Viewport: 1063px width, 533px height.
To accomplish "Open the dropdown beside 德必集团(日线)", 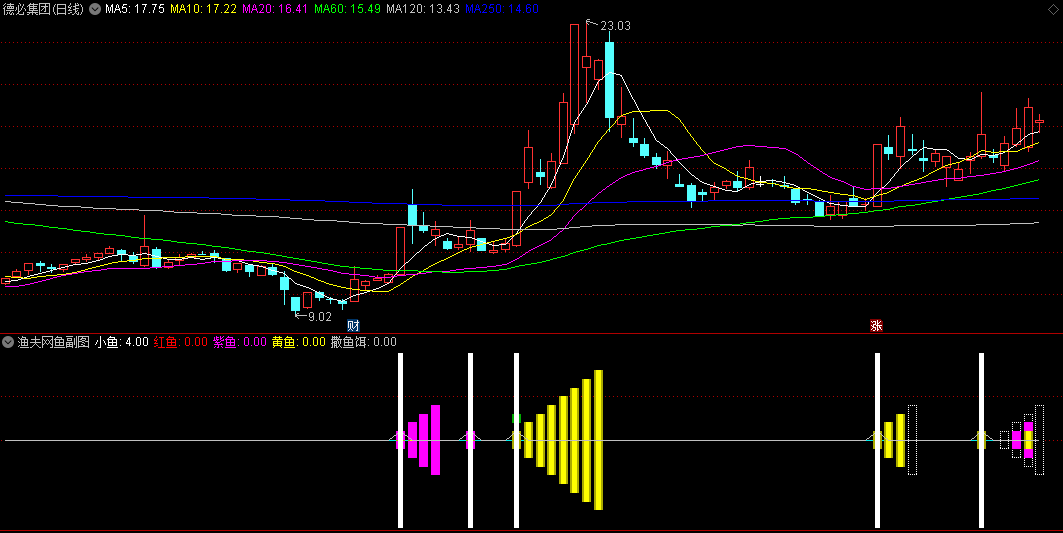I will [95, 9].
